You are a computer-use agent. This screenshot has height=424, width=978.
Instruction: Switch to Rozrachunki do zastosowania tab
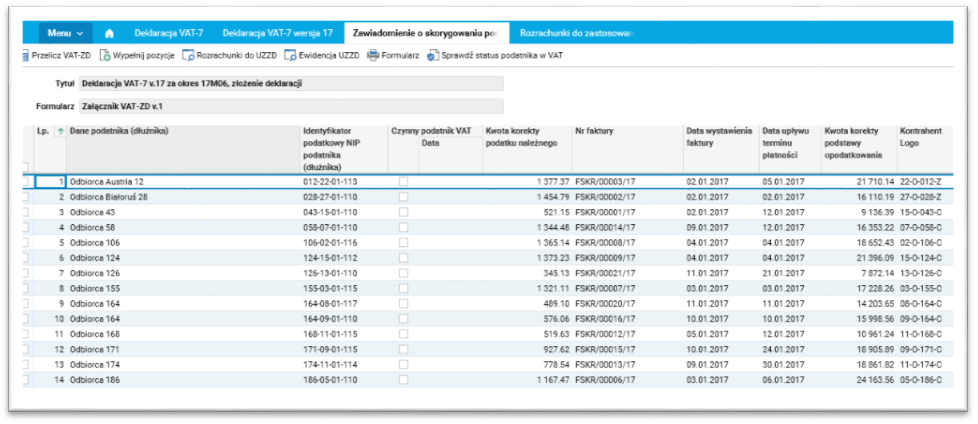[577, 32]
